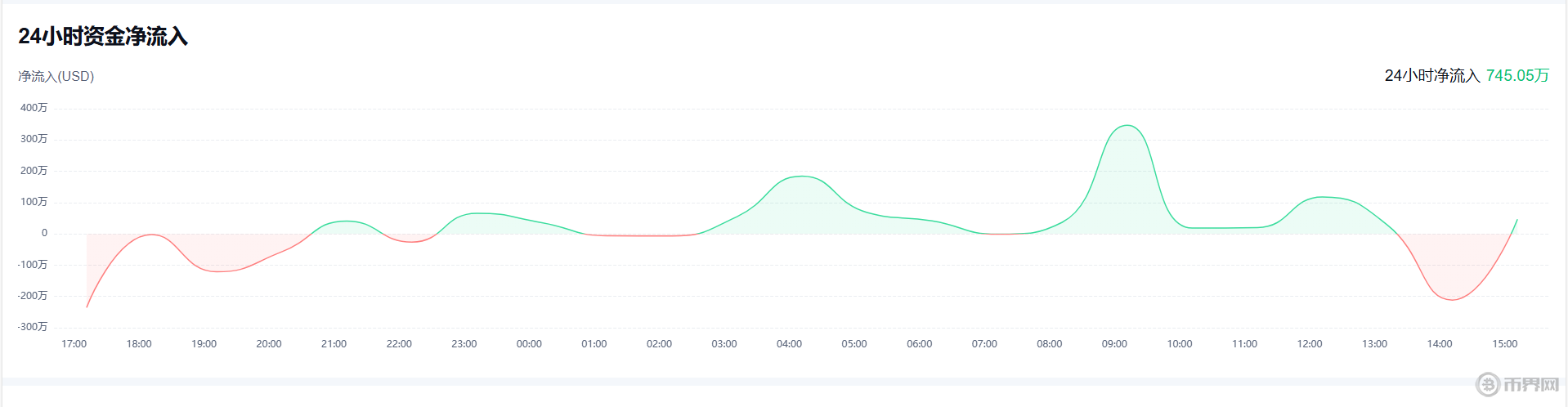Select the 14:00 time marker
The image size is (1568, 407).
pyautogui.click(x=1440, y=344)
